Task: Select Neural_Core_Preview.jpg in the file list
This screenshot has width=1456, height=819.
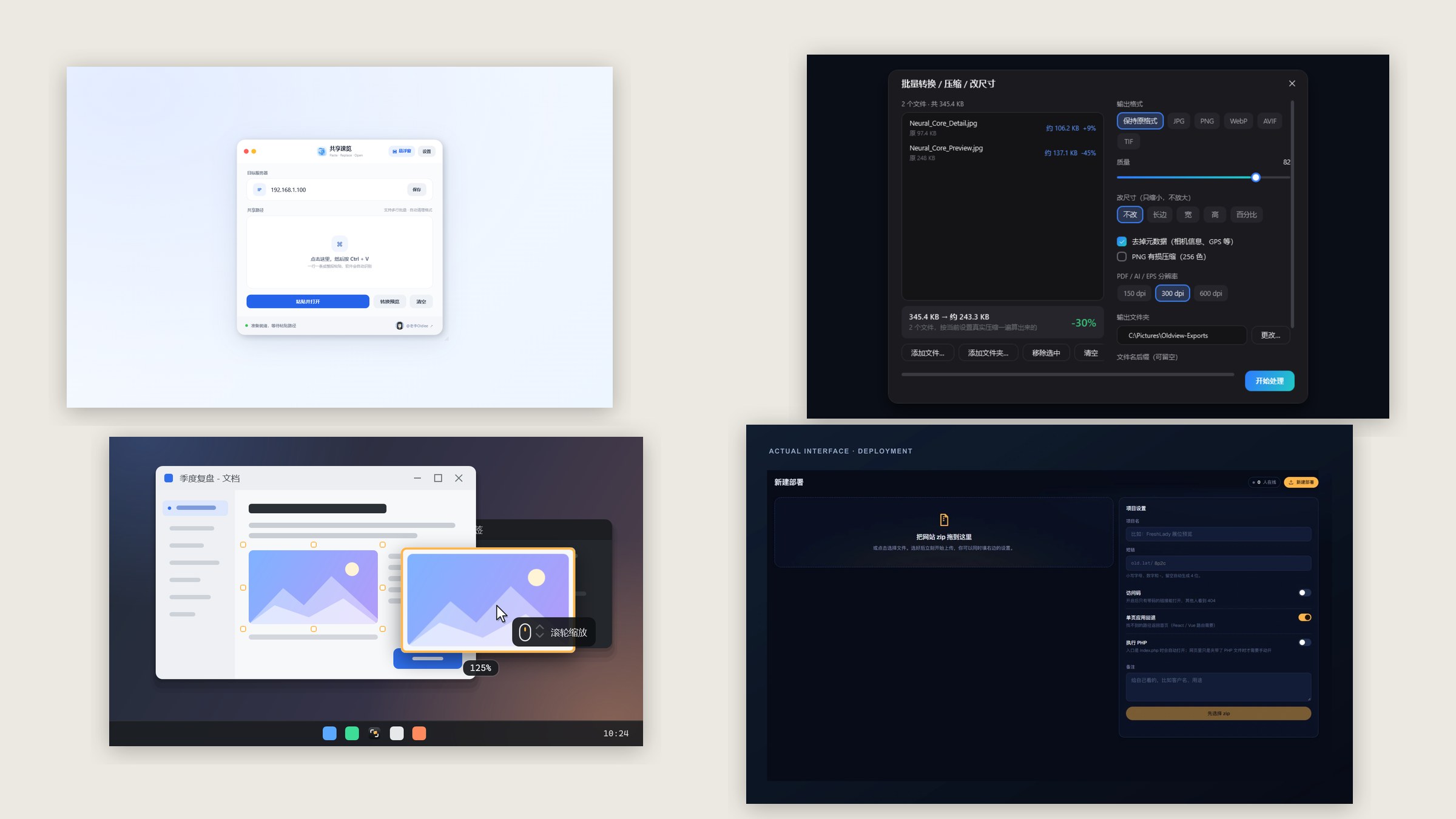Action: [x=1002, y=152]
